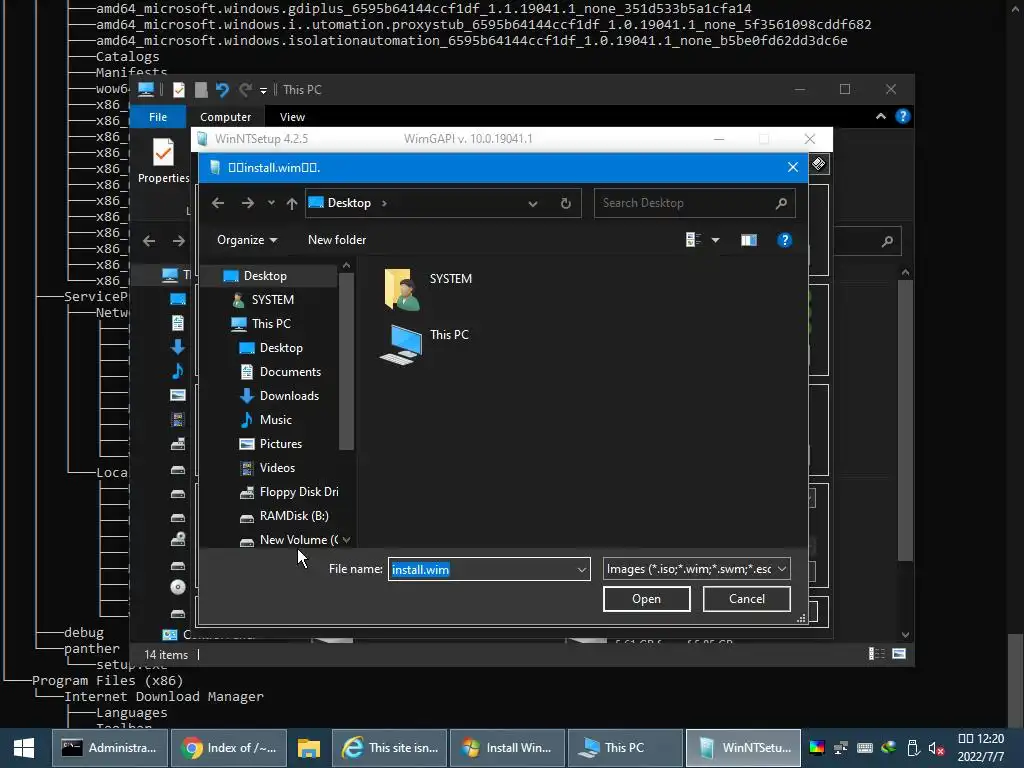Click the File name input field
This screenshot has width=1024, height=768.
tap(482, 569)
